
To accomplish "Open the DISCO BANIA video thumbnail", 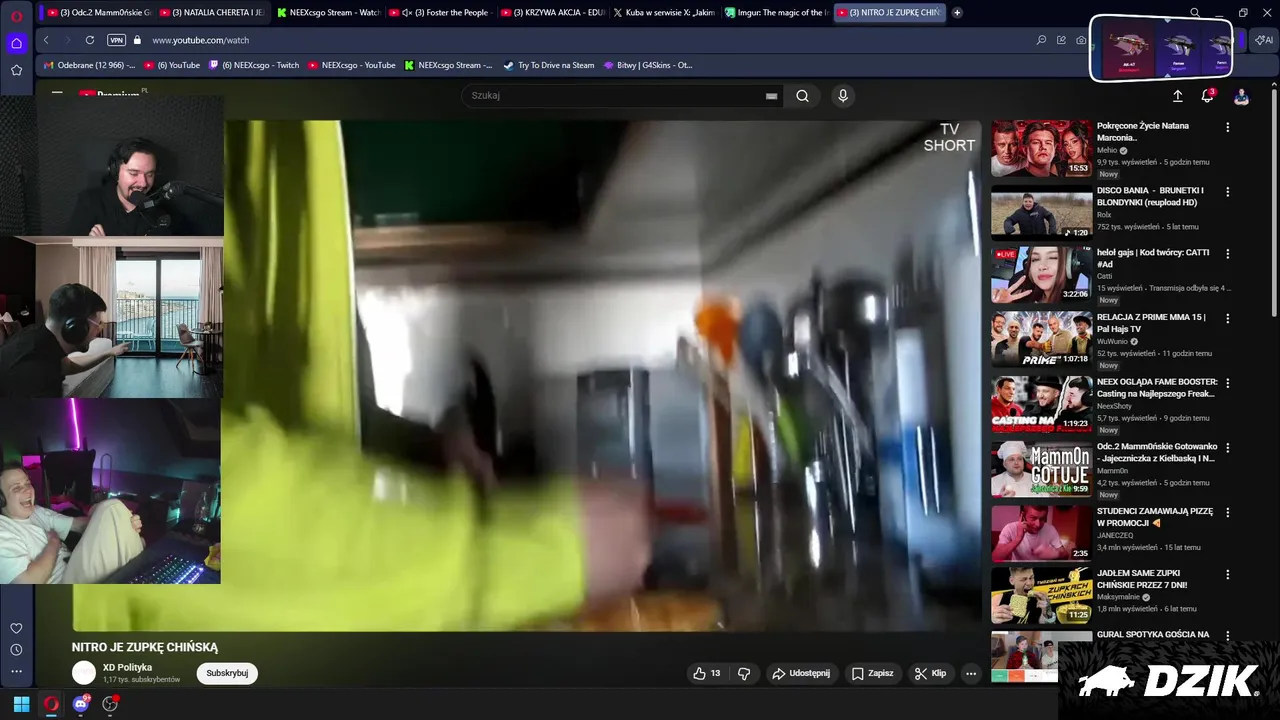I will [x=1041, y=213].
